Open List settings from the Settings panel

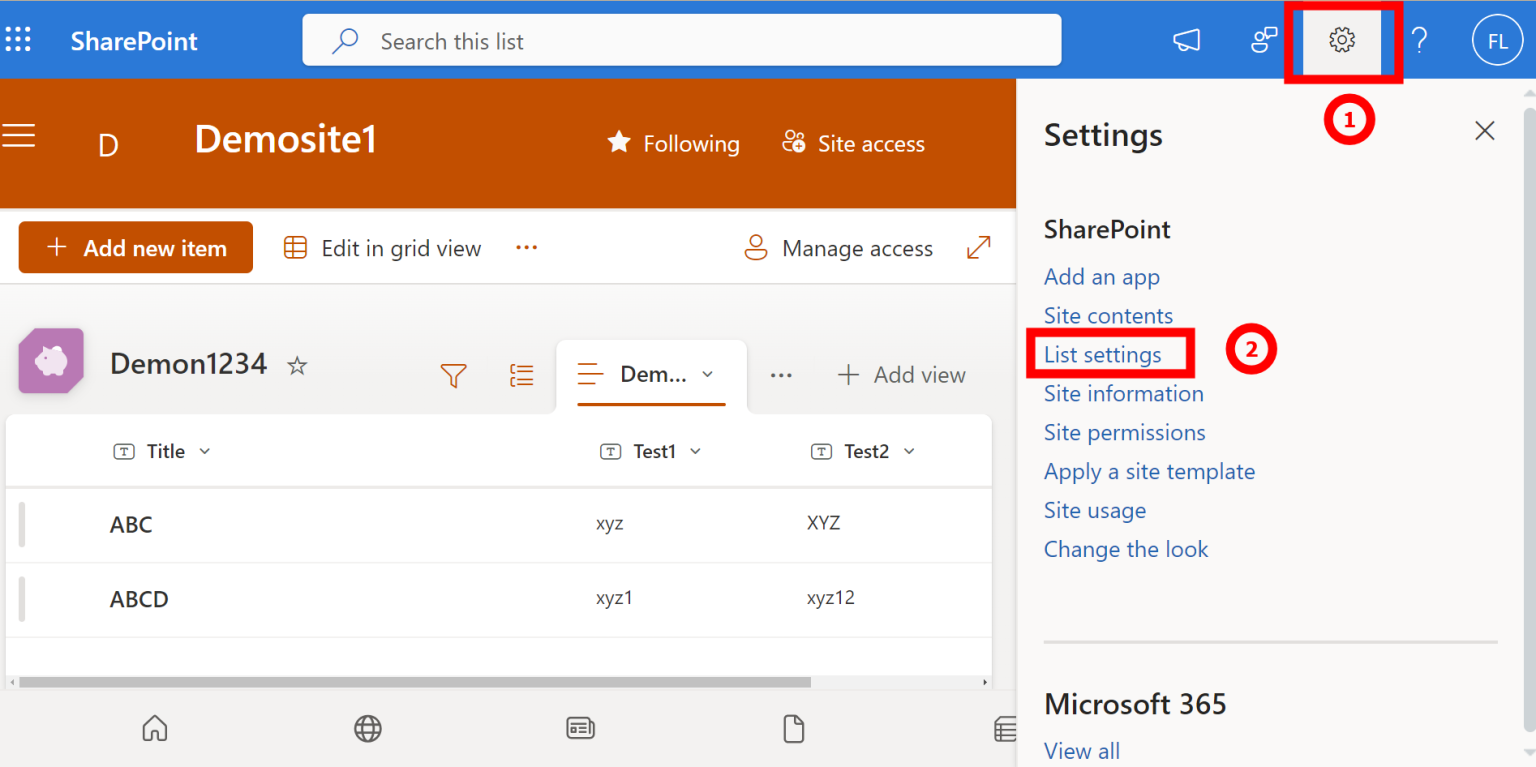pos(1101,353)
